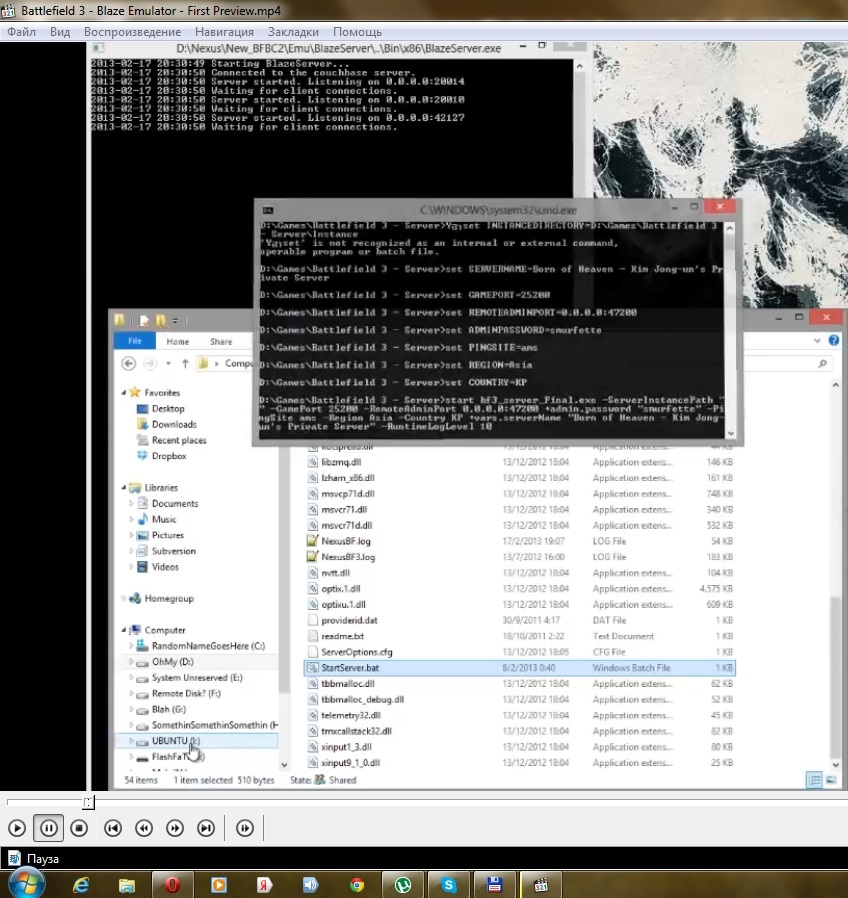Image resolution: width=848 pixels, height=898 pixels.
Task: Click the Explorer Help question mark icon
Action: (834, 340)
